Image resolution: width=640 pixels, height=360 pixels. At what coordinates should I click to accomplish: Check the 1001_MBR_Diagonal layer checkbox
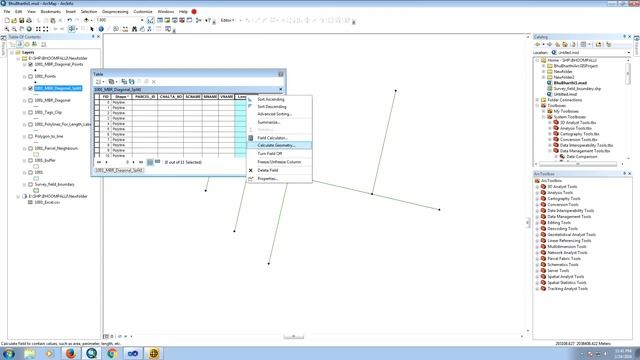tap(30, 100)
